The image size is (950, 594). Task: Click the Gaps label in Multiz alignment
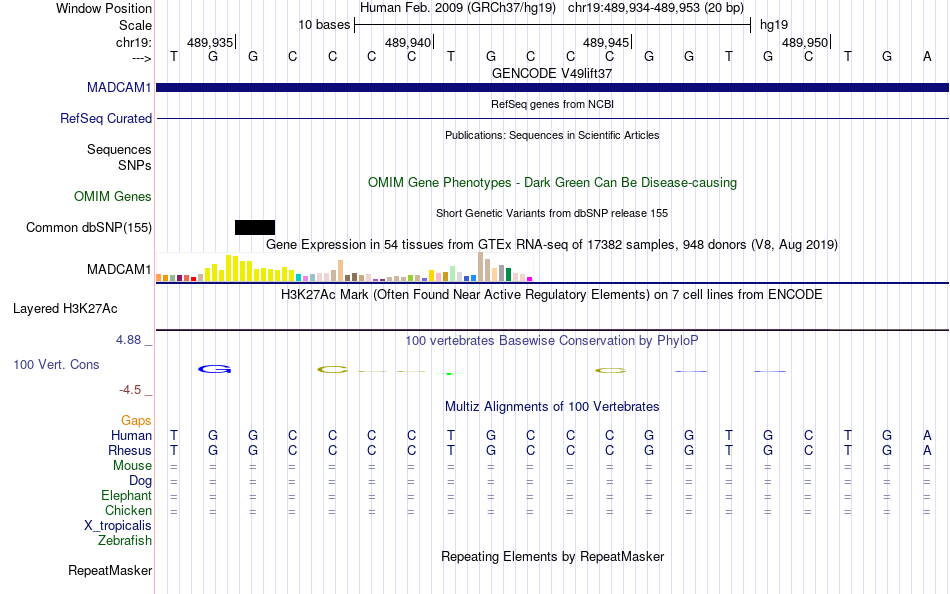click(136, 420)
